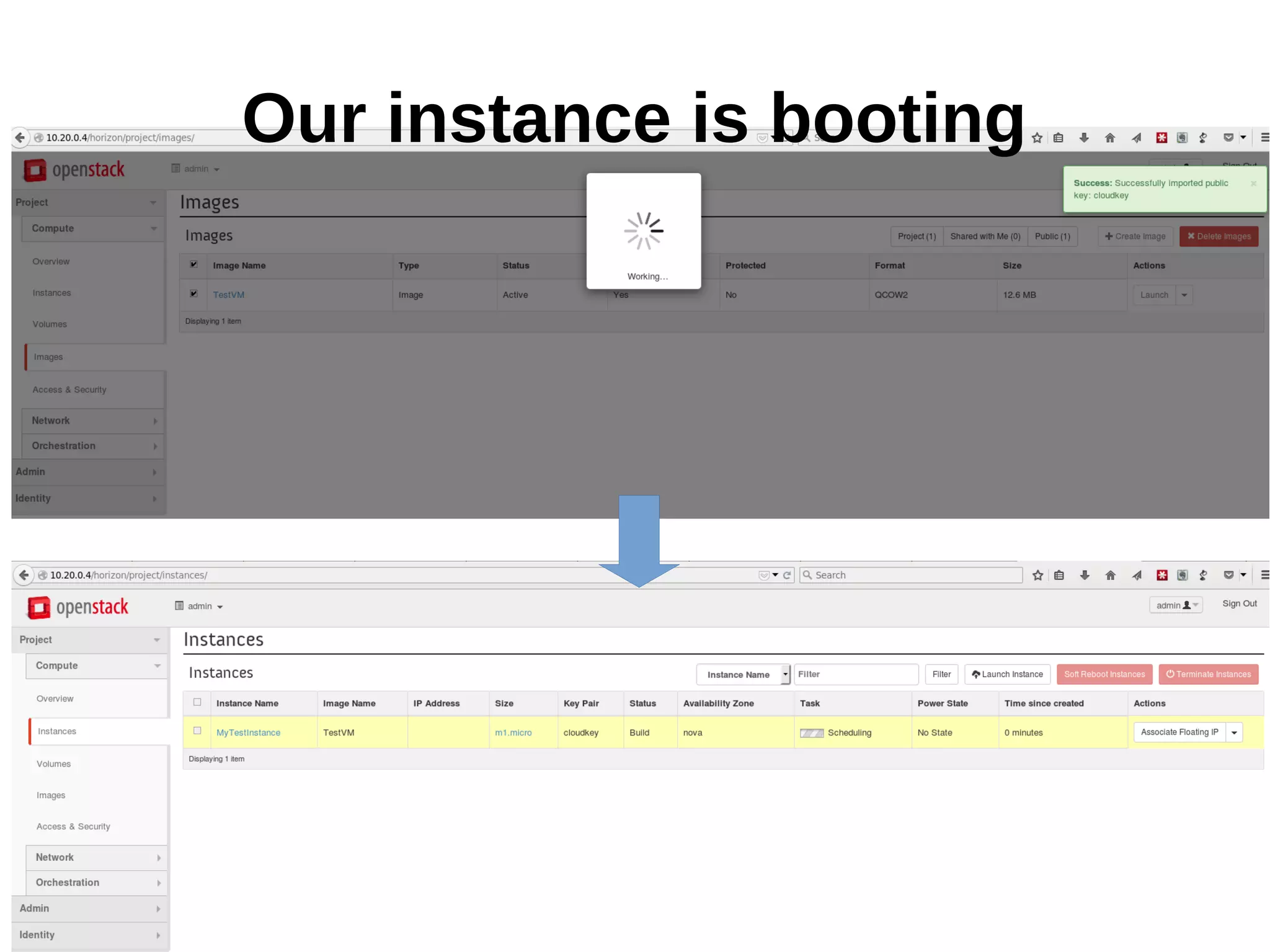Viewport: 1270px width, 952px height.
Task: Open Images in the Instances page sidebar
Action: [x=51, y=795]
